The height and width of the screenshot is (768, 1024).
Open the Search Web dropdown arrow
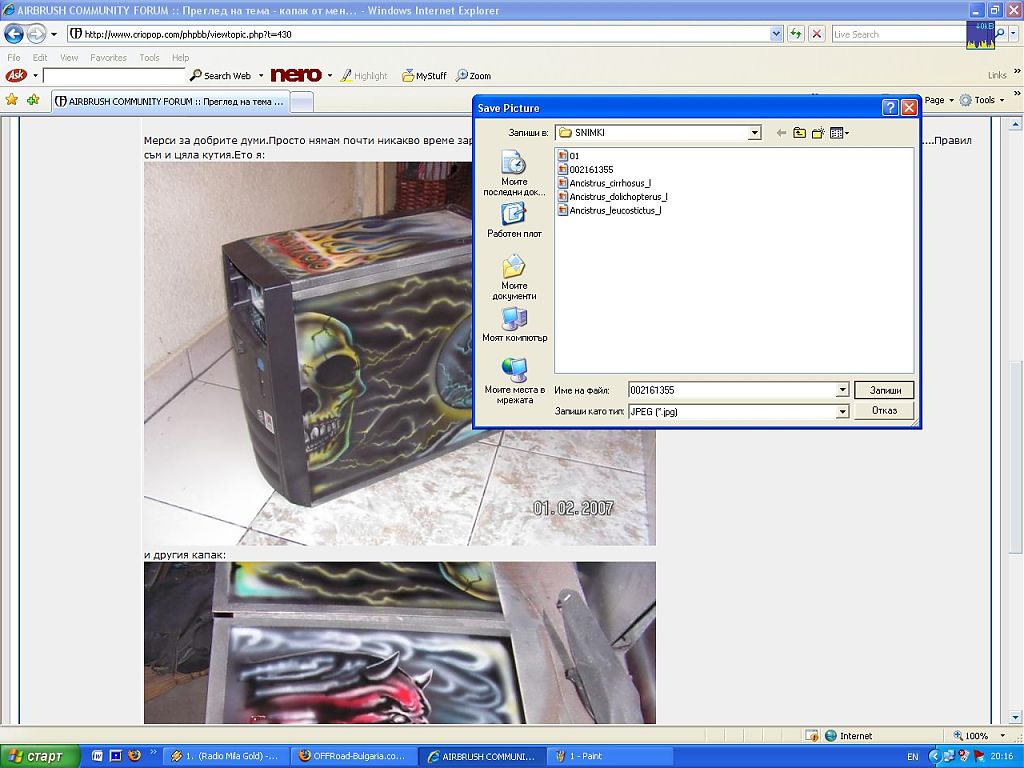[261, 76]
